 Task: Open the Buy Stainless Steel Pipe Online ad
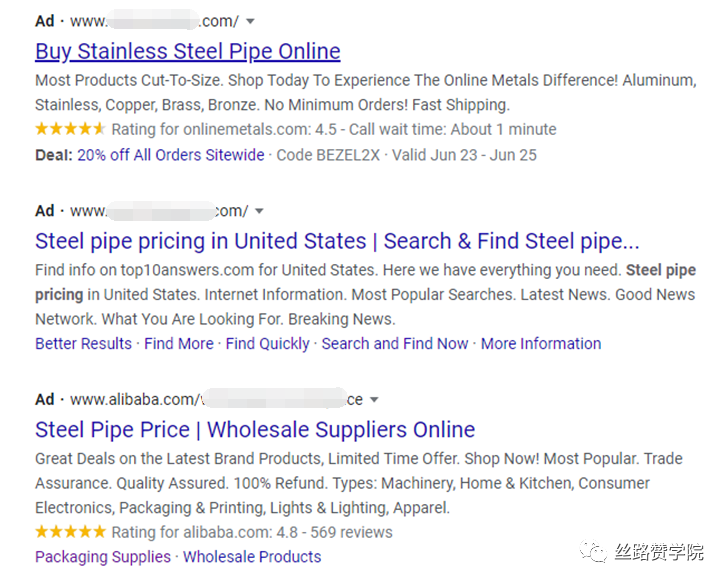tap(188, 51)
